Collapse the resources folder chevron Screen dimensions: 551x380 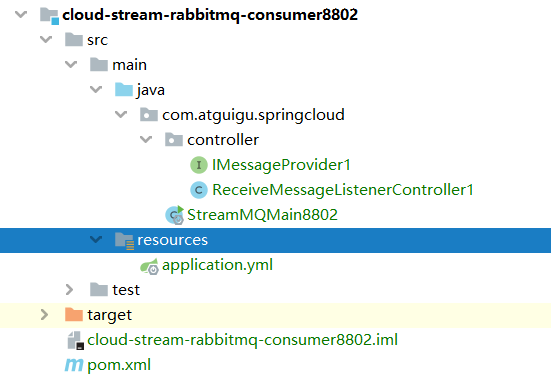[96, 240]
